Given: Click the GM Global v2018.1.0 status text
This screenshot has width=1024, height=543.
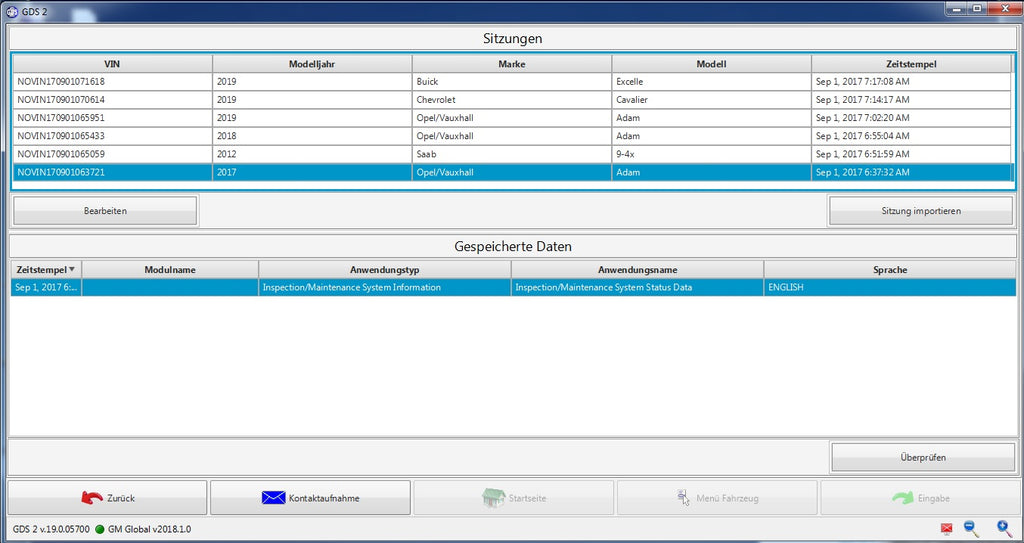Looking at the screenshot, I should click(x=150, y=529).
